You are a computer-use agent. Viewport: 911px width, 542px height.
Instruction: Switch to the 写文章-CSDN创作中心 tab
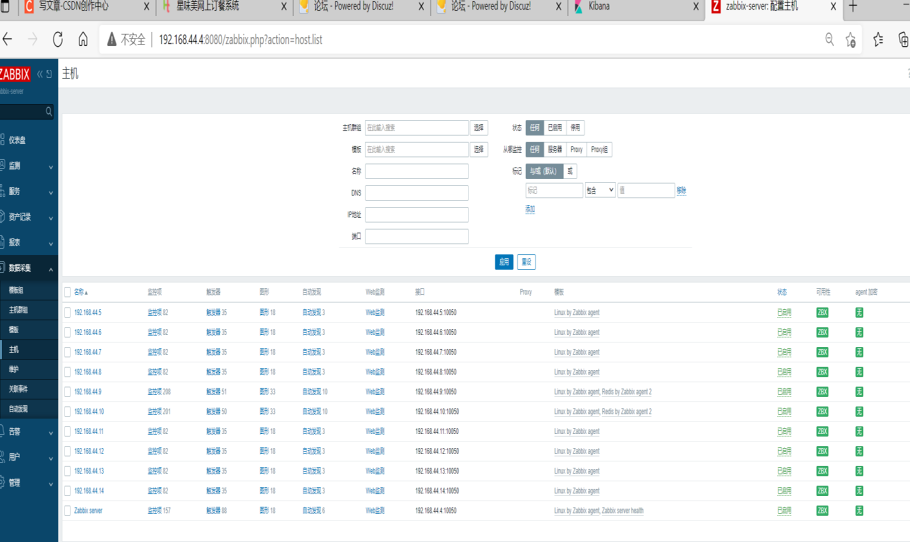click(x=73, y=6)
